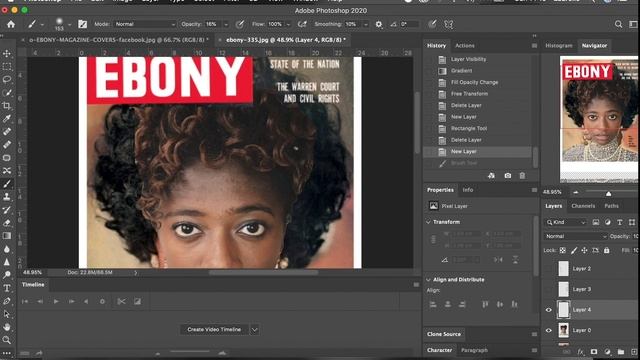Viewport: 640px width, 360px height.
Task: Select the Zoom tool
Action: click(7, 340)
